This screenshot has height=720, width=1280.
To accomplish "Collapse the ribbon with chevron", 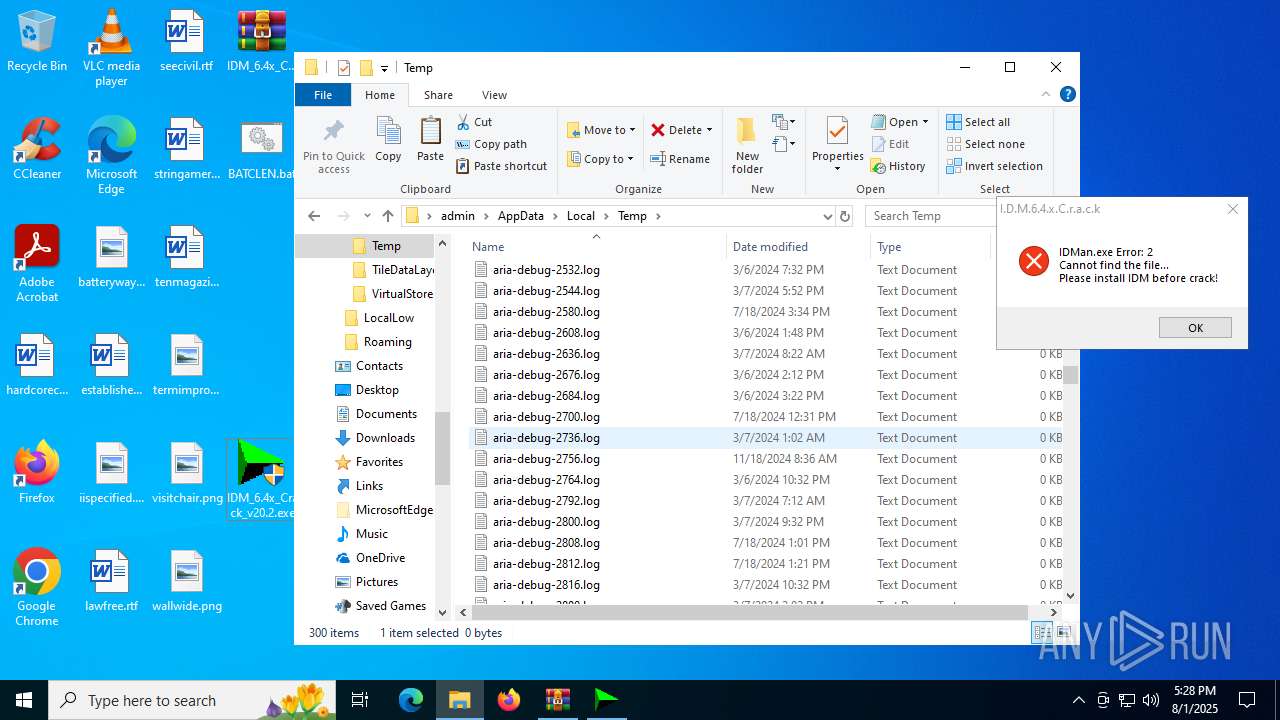I will coord(1046,94).
